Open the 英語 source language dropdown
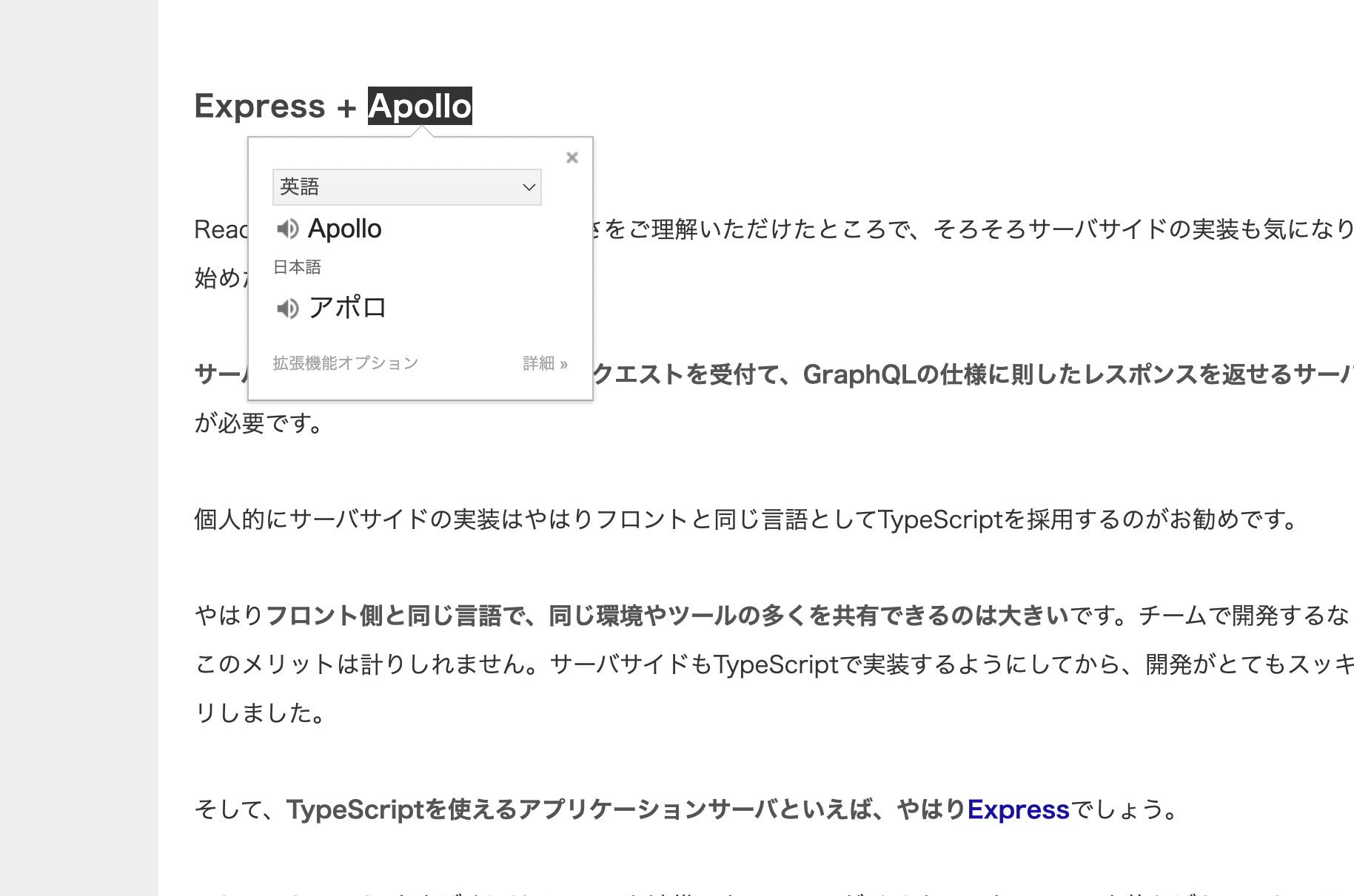This screenshot has height=896, width=1354. click(x=407, y=187)
